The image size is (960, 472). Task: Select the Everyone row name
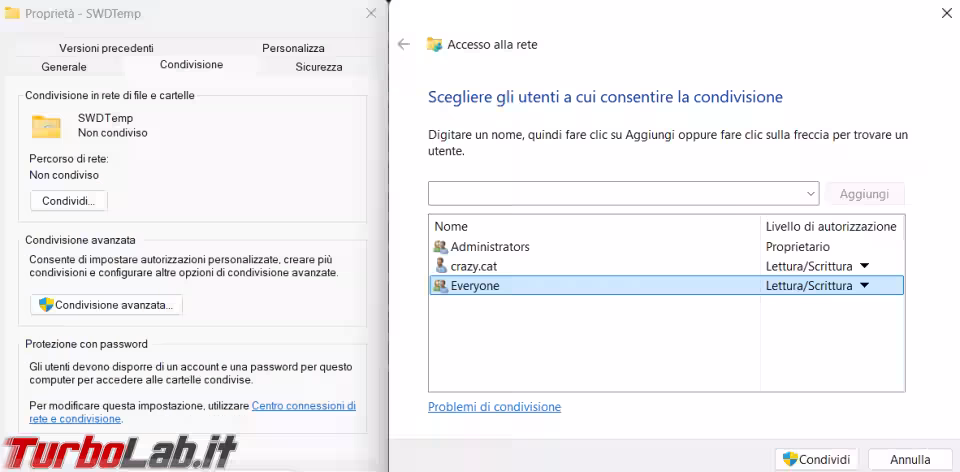(x=474, y=285)
